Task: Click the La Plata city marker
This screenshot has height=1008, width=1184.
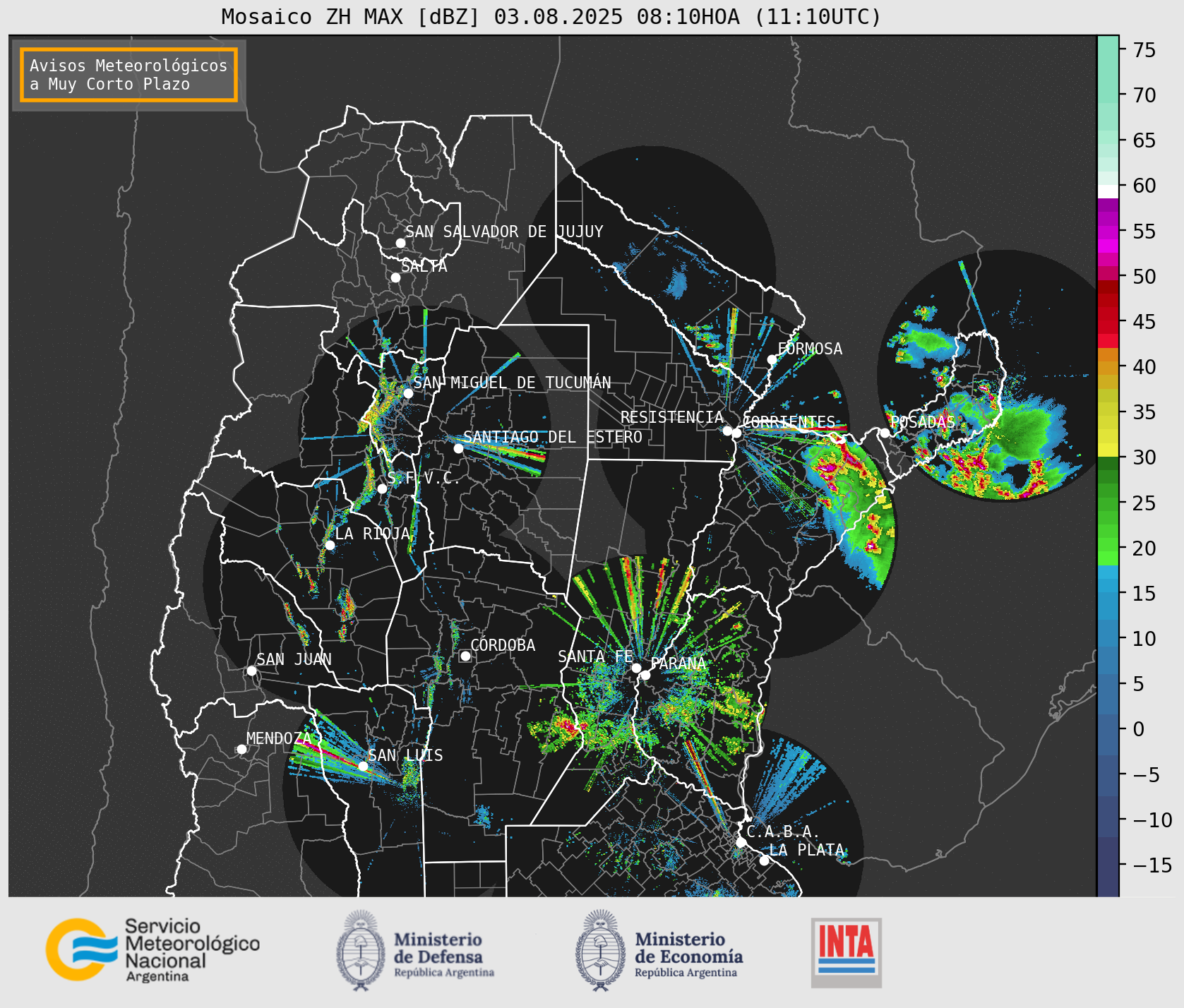Action: point(764,860)
